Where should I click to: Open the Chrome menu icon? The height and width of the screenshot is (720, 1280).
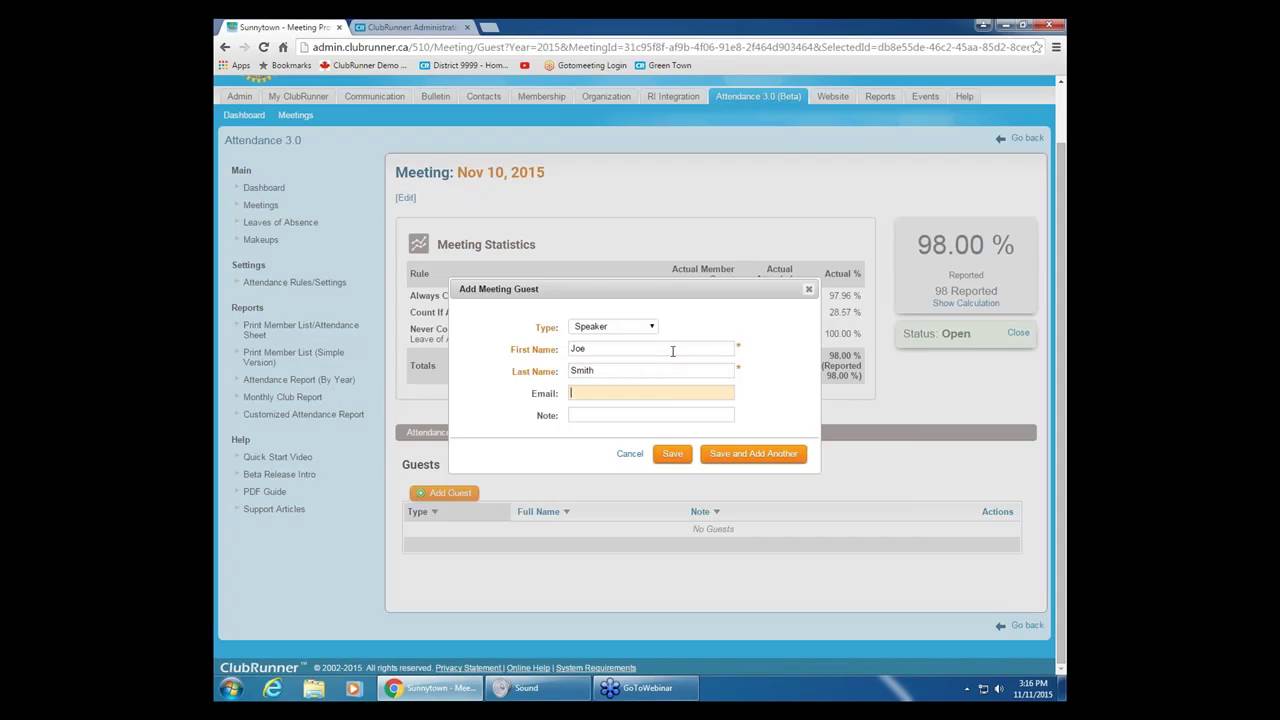(1056, 47)
